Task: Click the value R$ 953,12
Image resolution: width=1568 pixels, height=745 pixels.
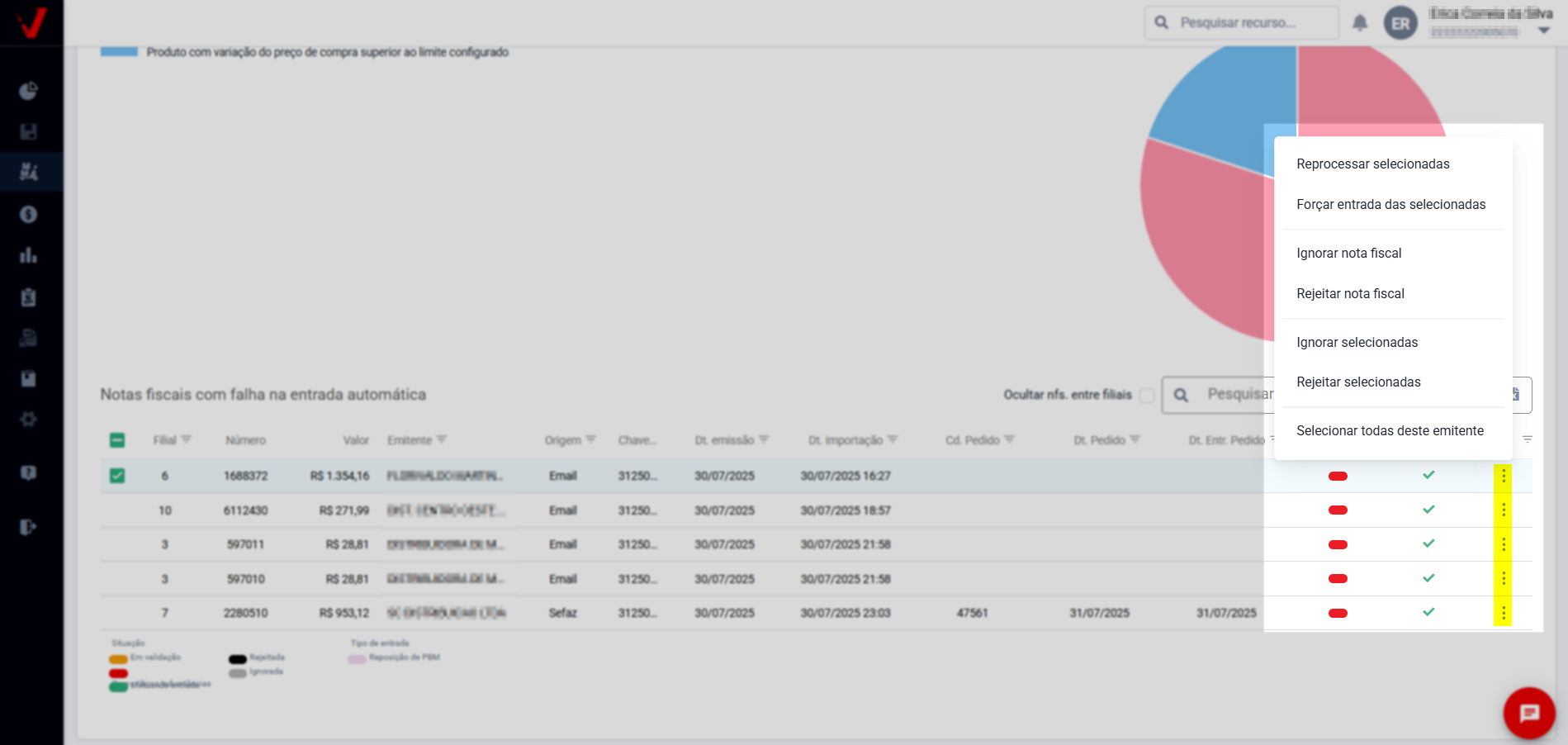Action: 344,613
